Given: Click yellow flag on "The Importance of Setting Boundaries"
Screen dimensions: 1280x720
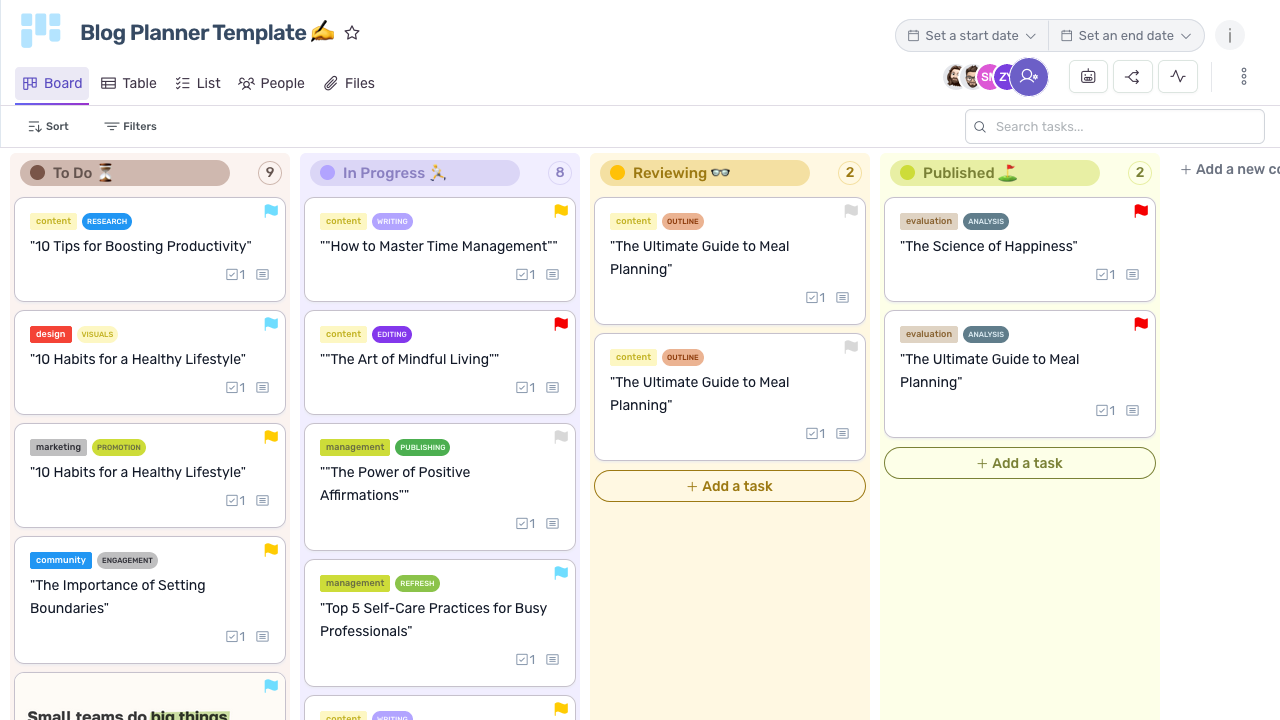Looking at the screenshot, I should (271, 550).
